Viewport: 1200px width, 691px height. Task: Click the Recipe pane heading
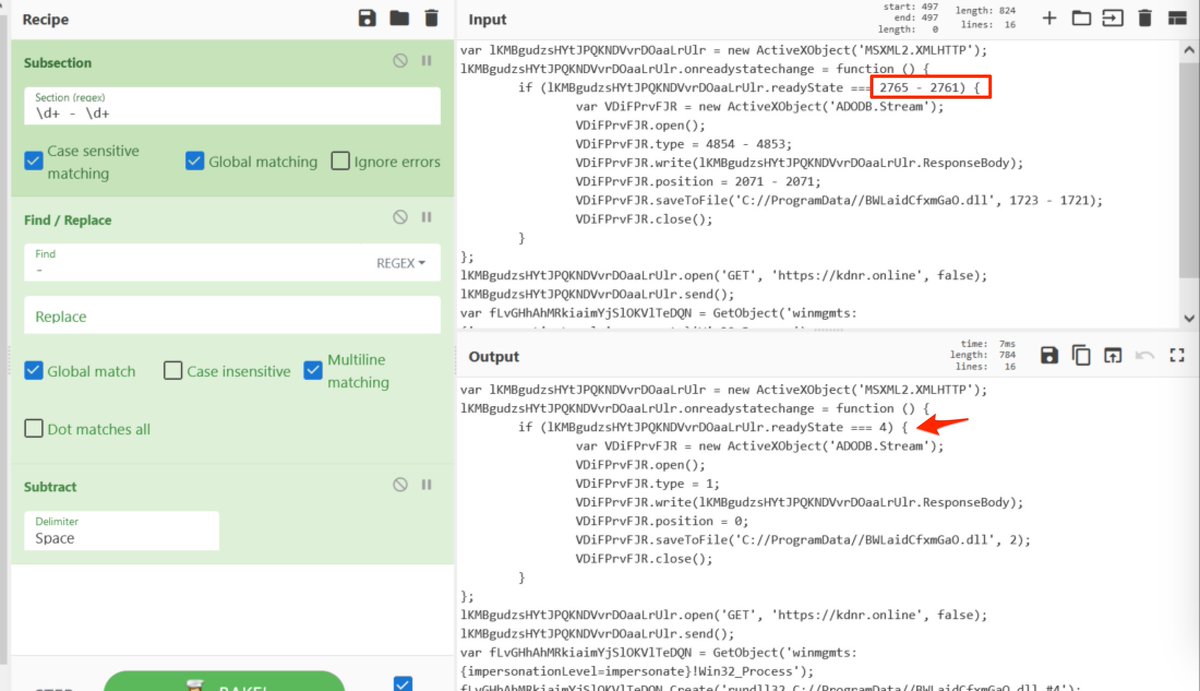point(45,19)
